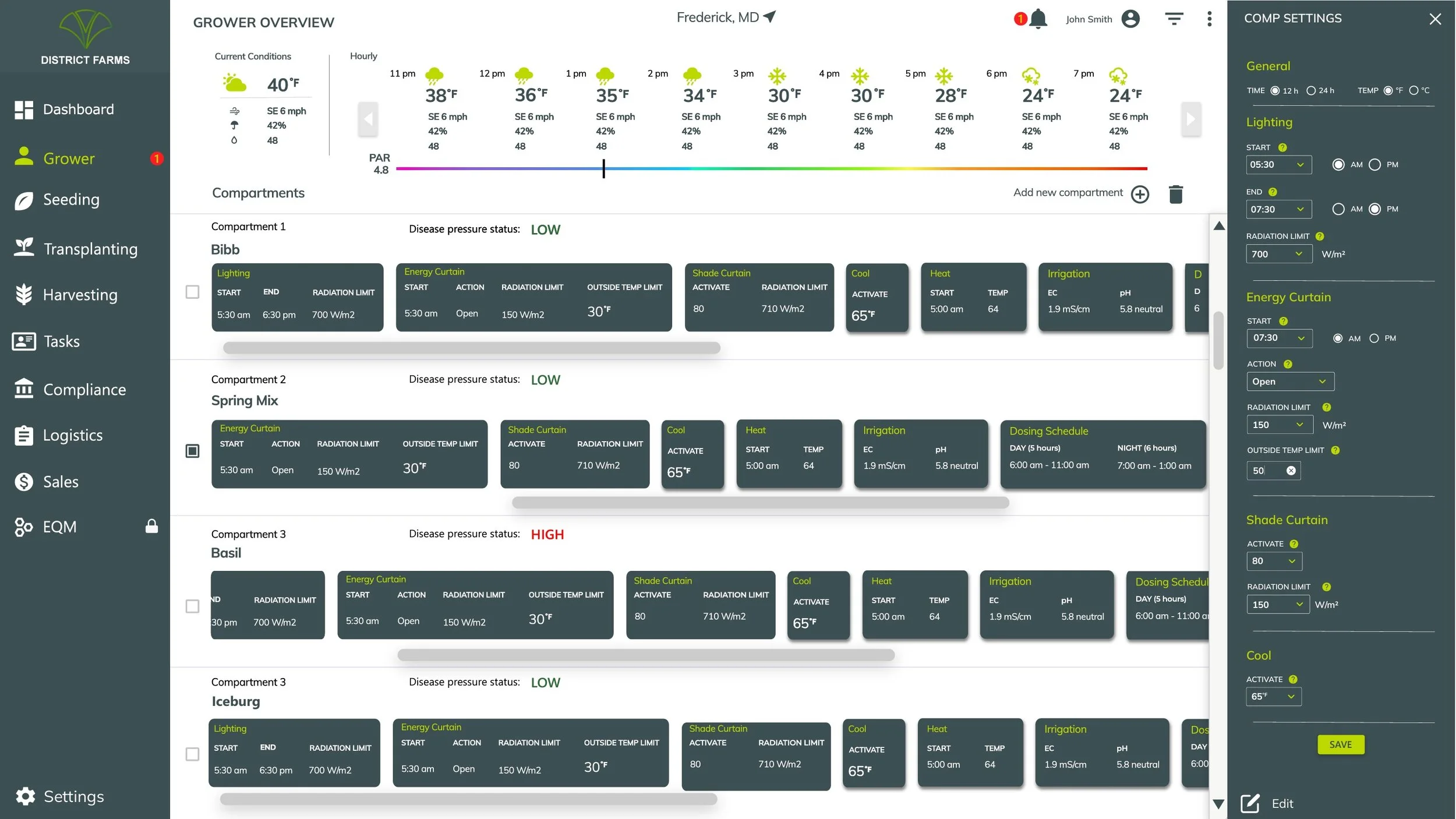Screen dimensions: 1456x819
Task: Open Harvesting section in sidebar
Action: click(x=66, y=295)
